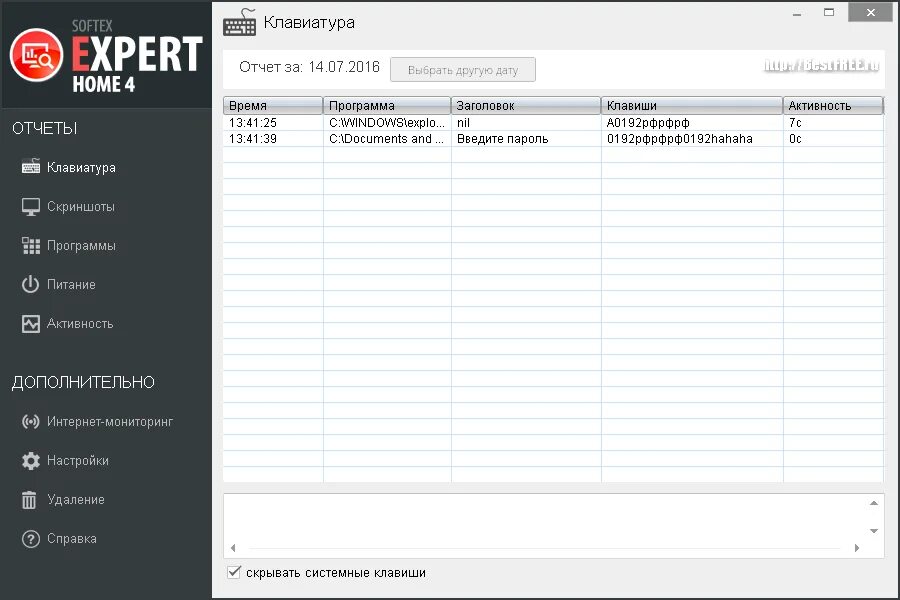Minimize the Expert Home window
Image resolution: width=900 pixels, height=600 pixels.
tap(797, 13)
